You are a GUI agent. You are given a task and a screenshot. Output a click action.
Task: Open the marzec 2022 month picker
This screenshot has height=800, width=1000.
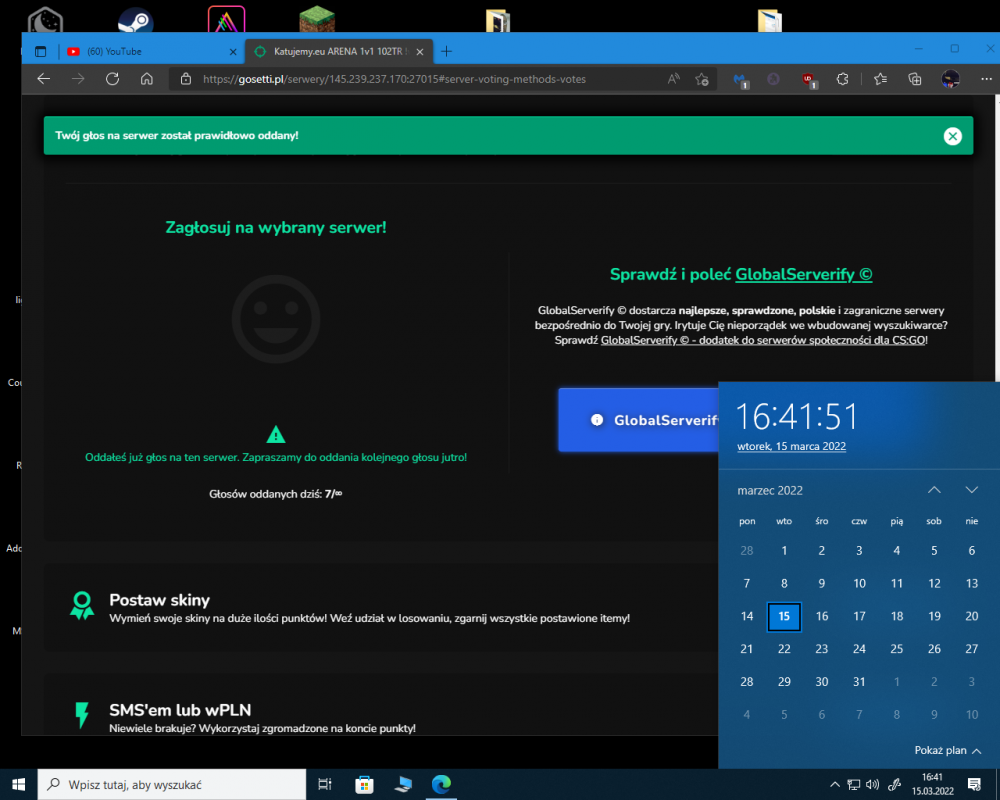[x=770, y=490]
